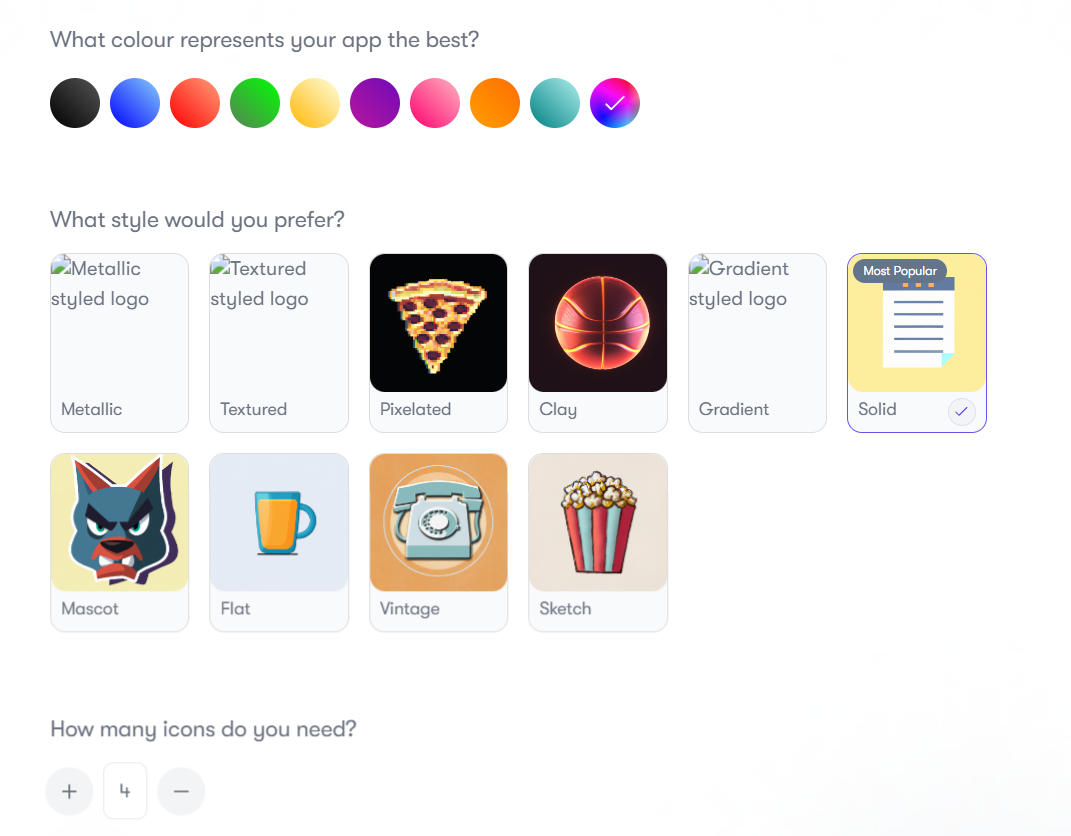Decrease icon count with minus button

pos(181,791)
